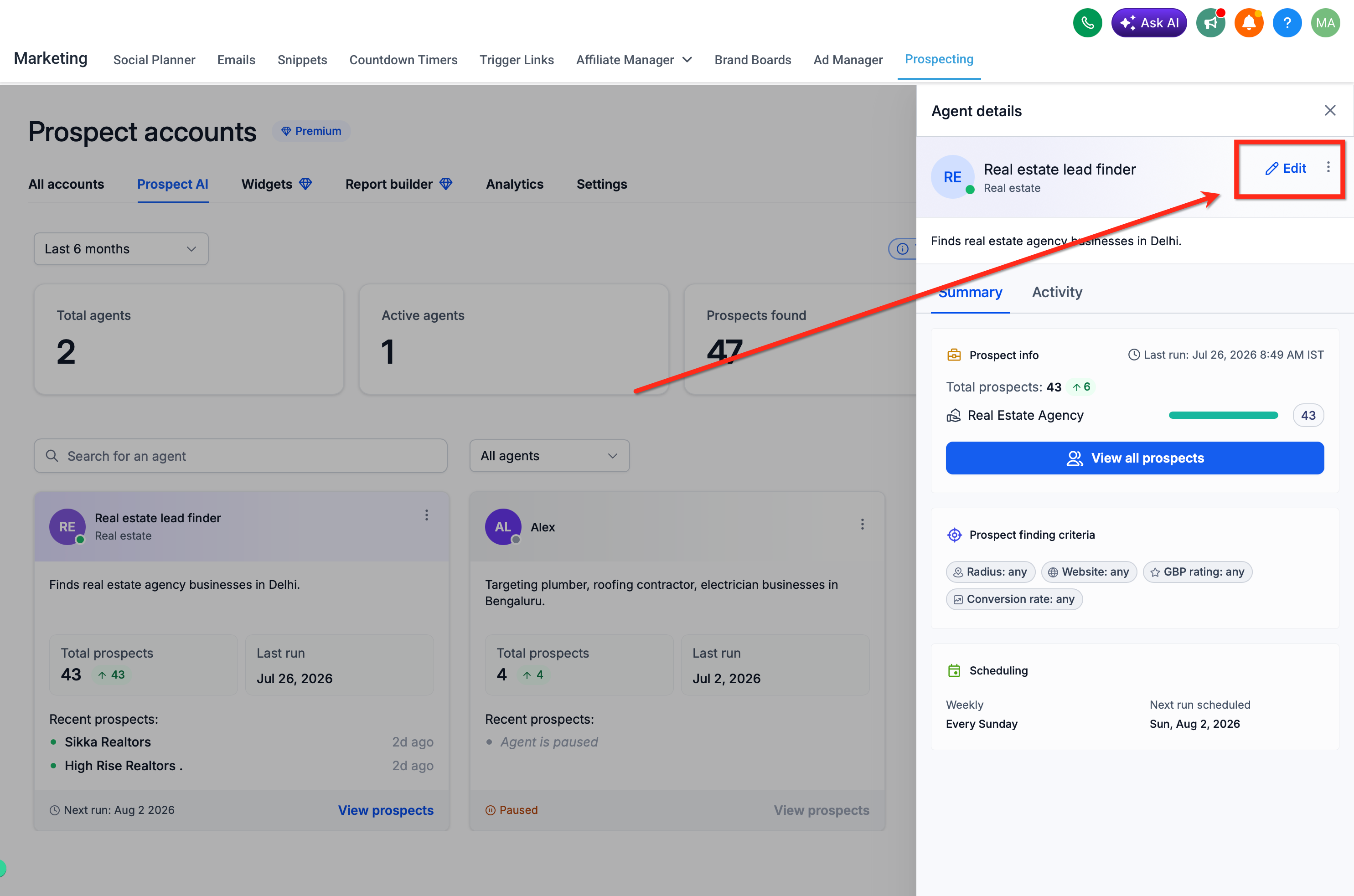Open the MA user avatar menu

[x=1325, y=23]
